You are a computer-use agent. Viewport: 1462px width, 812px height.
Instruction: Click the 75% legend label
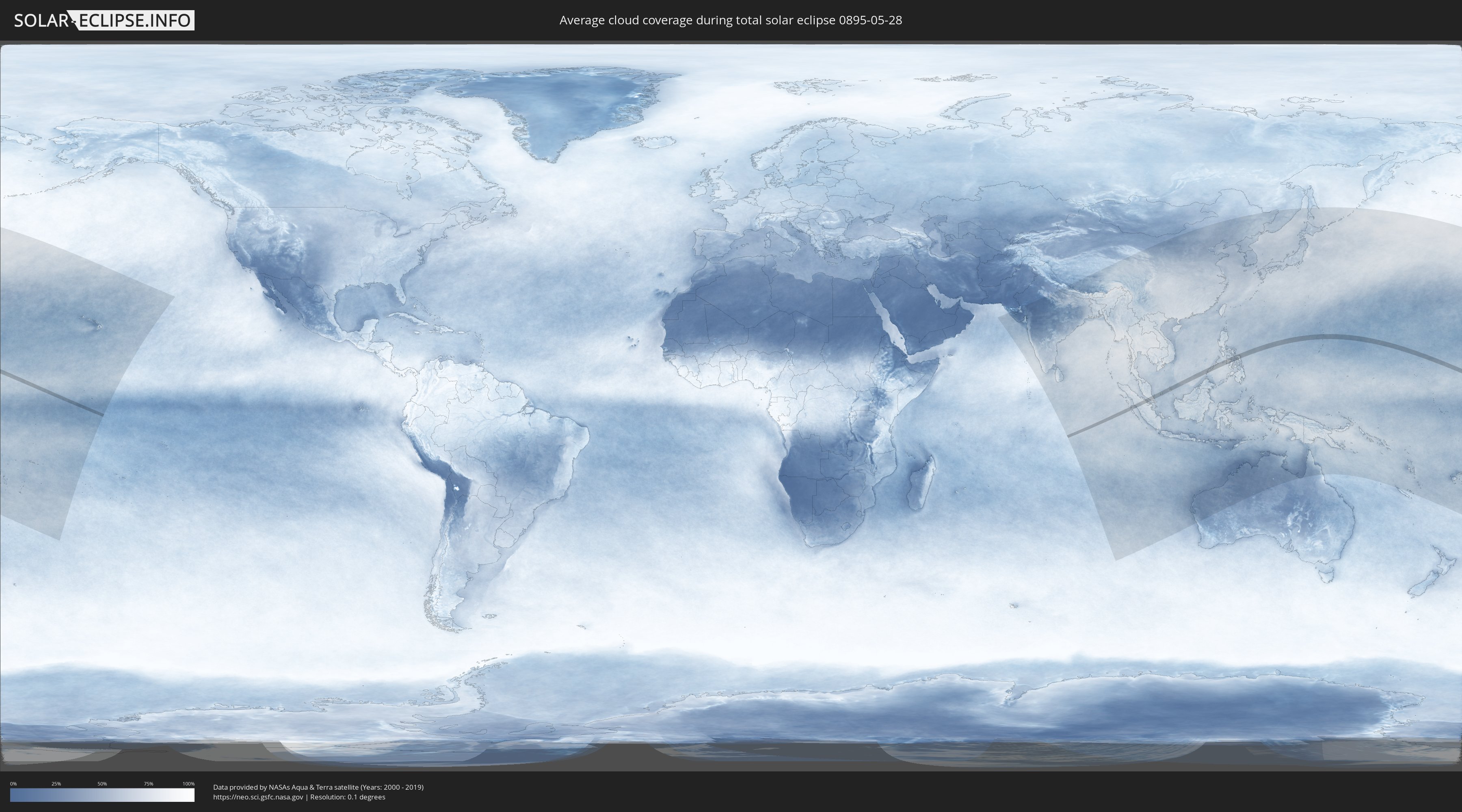point(148,784)
